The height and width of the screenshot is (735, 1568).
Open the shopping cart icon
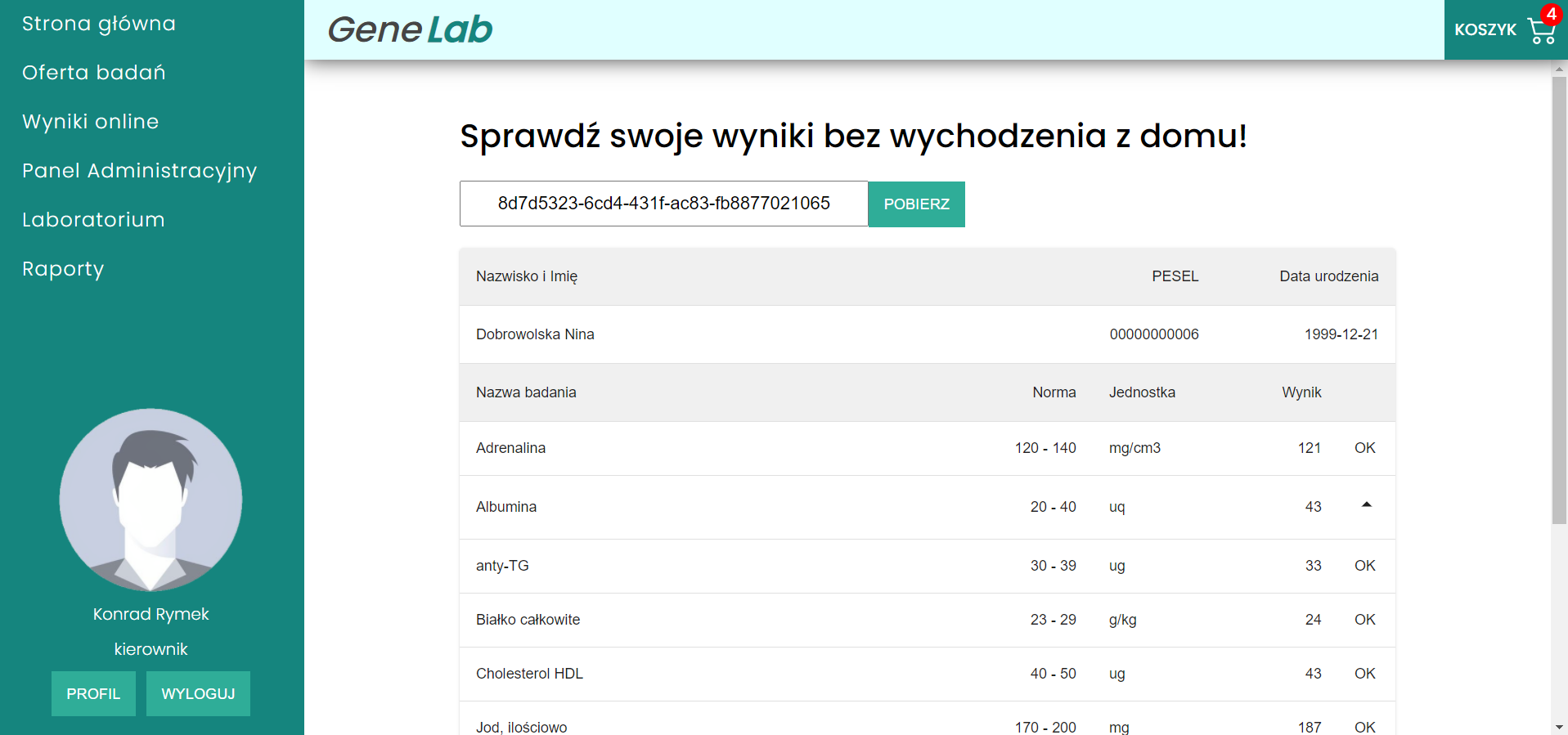[x=1540, y=33]
